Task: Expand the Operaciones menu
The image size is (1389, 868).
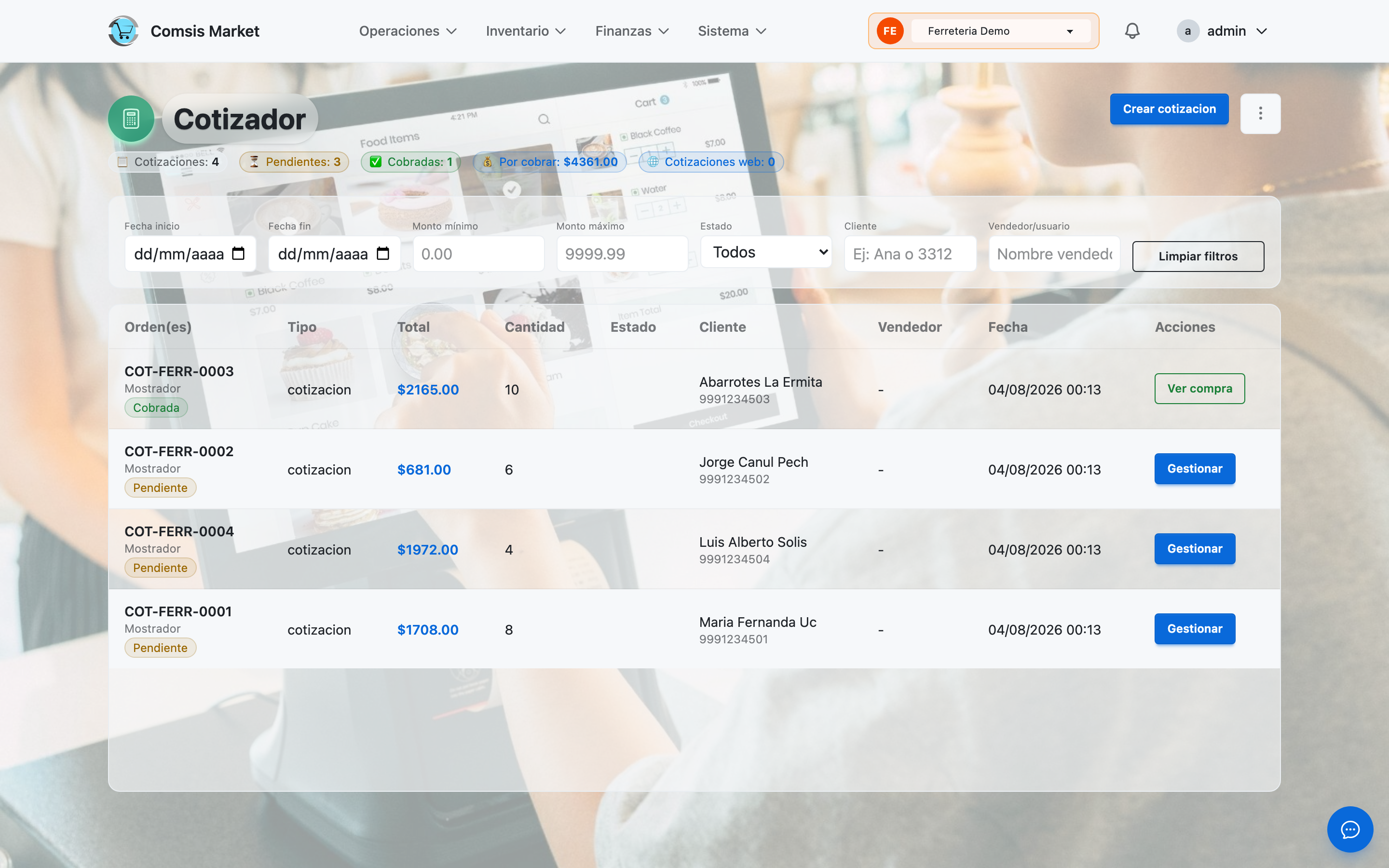Action: (408, 31)
